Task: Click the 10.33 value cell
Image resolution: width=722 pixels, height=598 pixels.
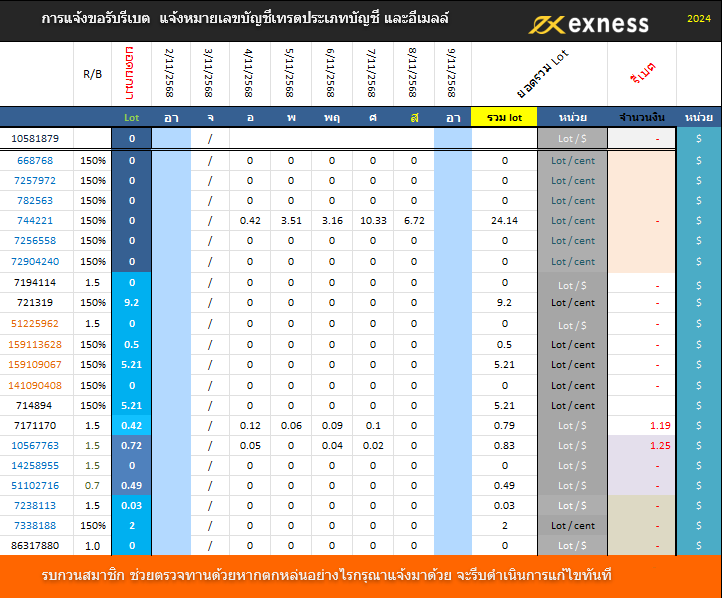Action: tap(372, 220)
